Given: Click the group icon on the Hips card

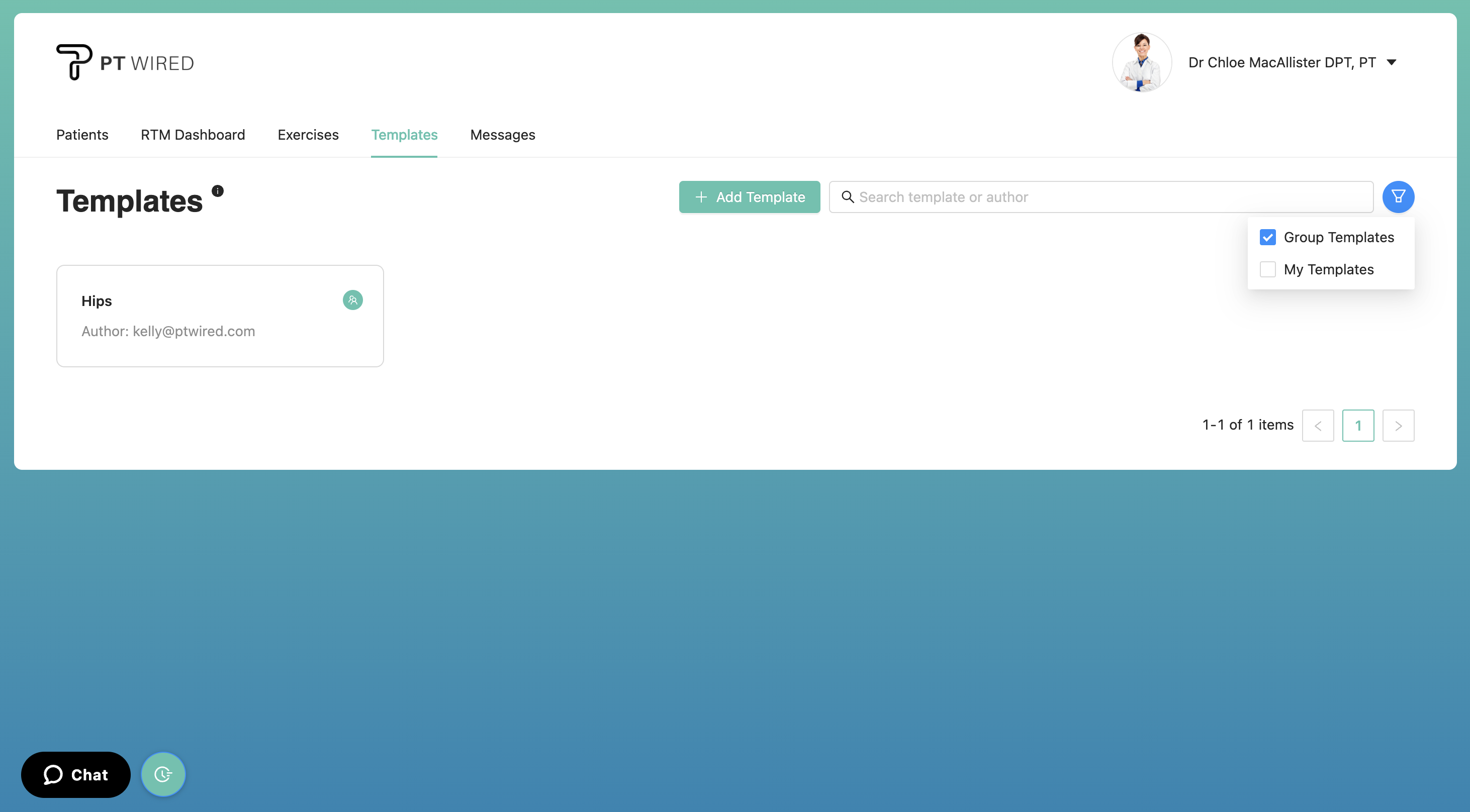Looking at the screenshot, I should pos(352,300).
